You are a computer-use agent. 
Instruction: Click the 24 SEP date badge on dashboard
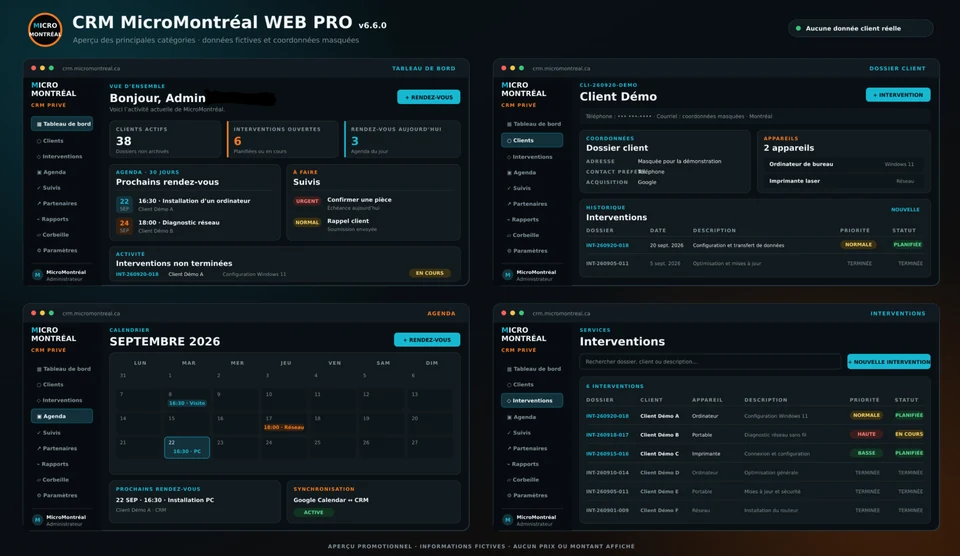pyautogui.click(x=124, y=226)
